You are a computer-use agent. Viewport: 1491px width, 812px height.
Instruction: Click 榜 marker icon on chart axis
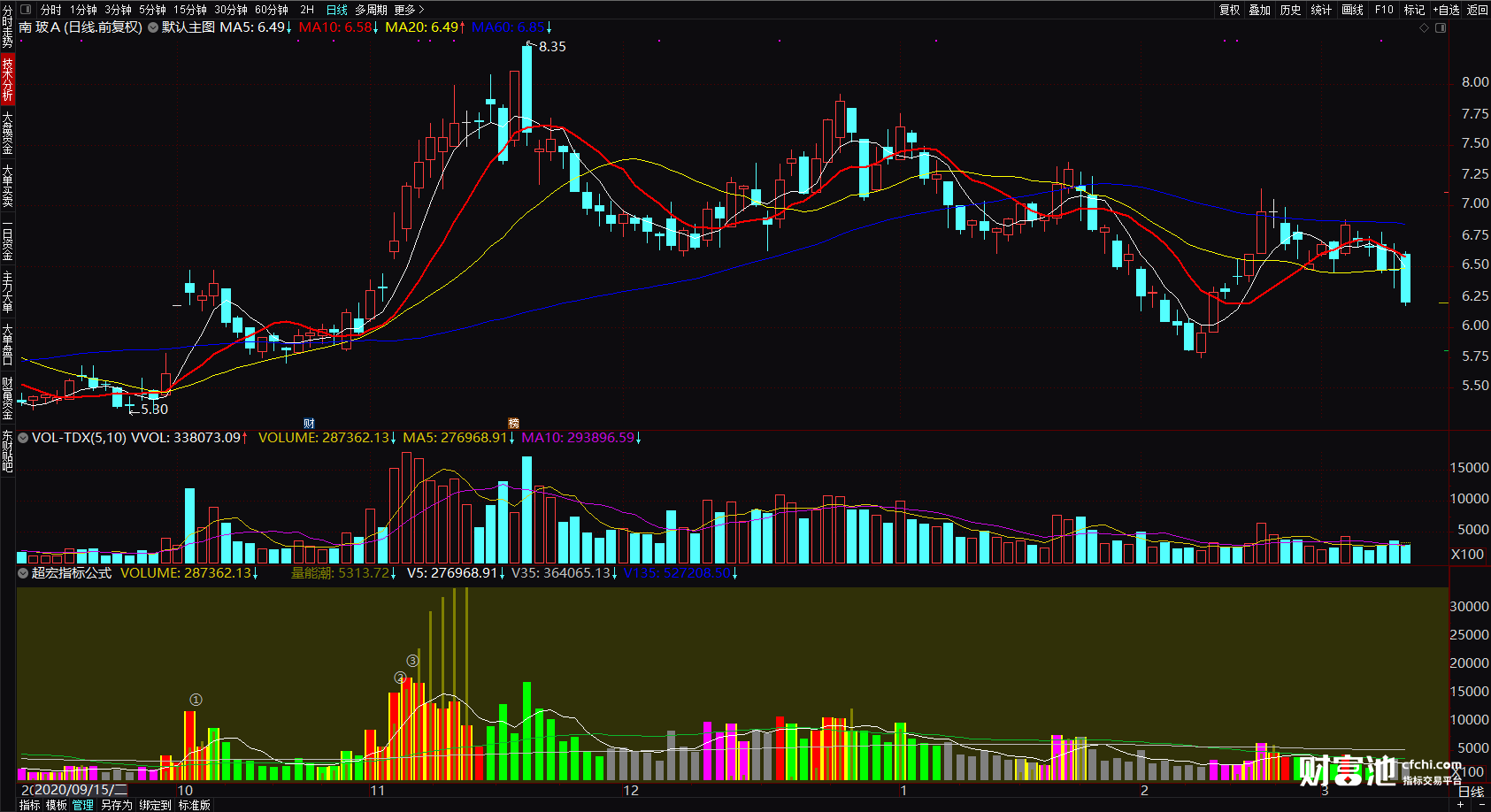[513, 424]
